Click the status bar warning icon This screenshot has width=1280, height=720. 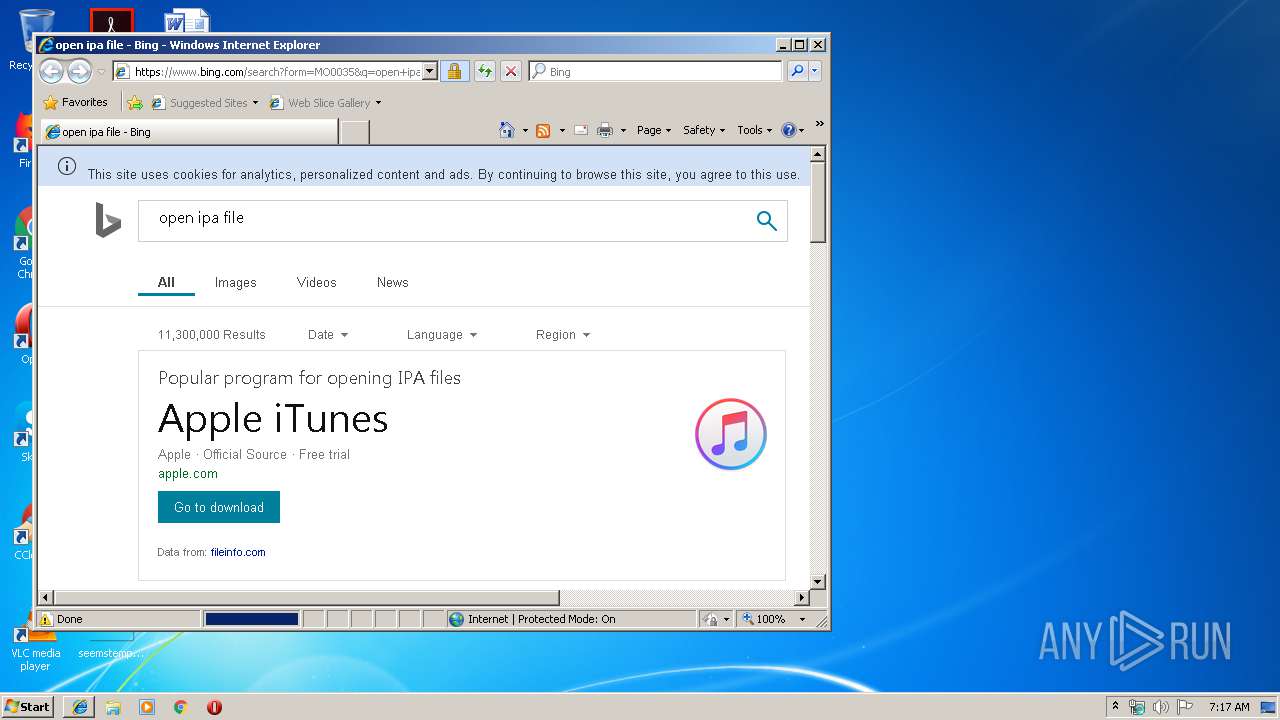[46, 619]
